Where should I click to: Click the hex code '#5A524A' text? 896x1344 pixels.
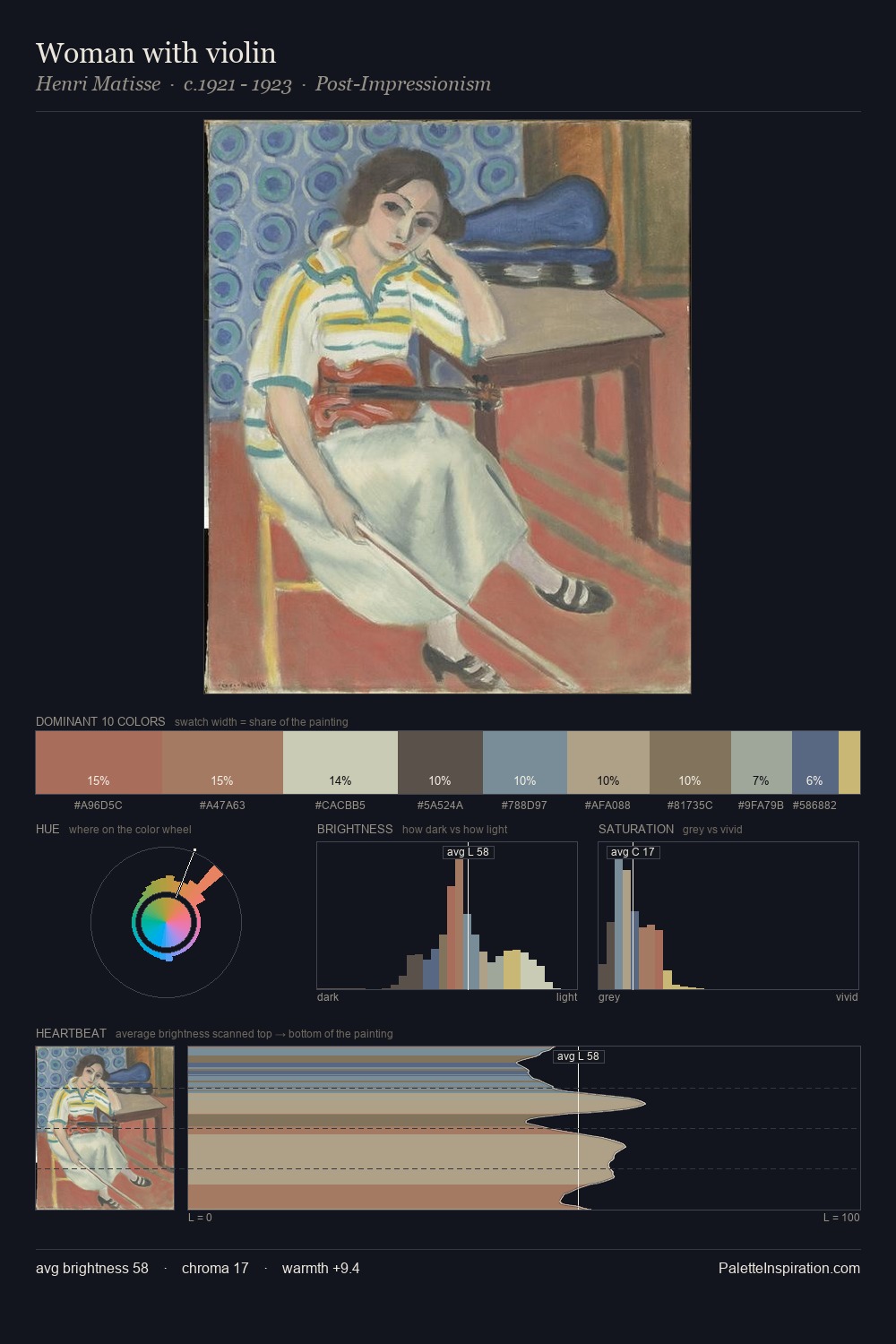tap(440, 806)
